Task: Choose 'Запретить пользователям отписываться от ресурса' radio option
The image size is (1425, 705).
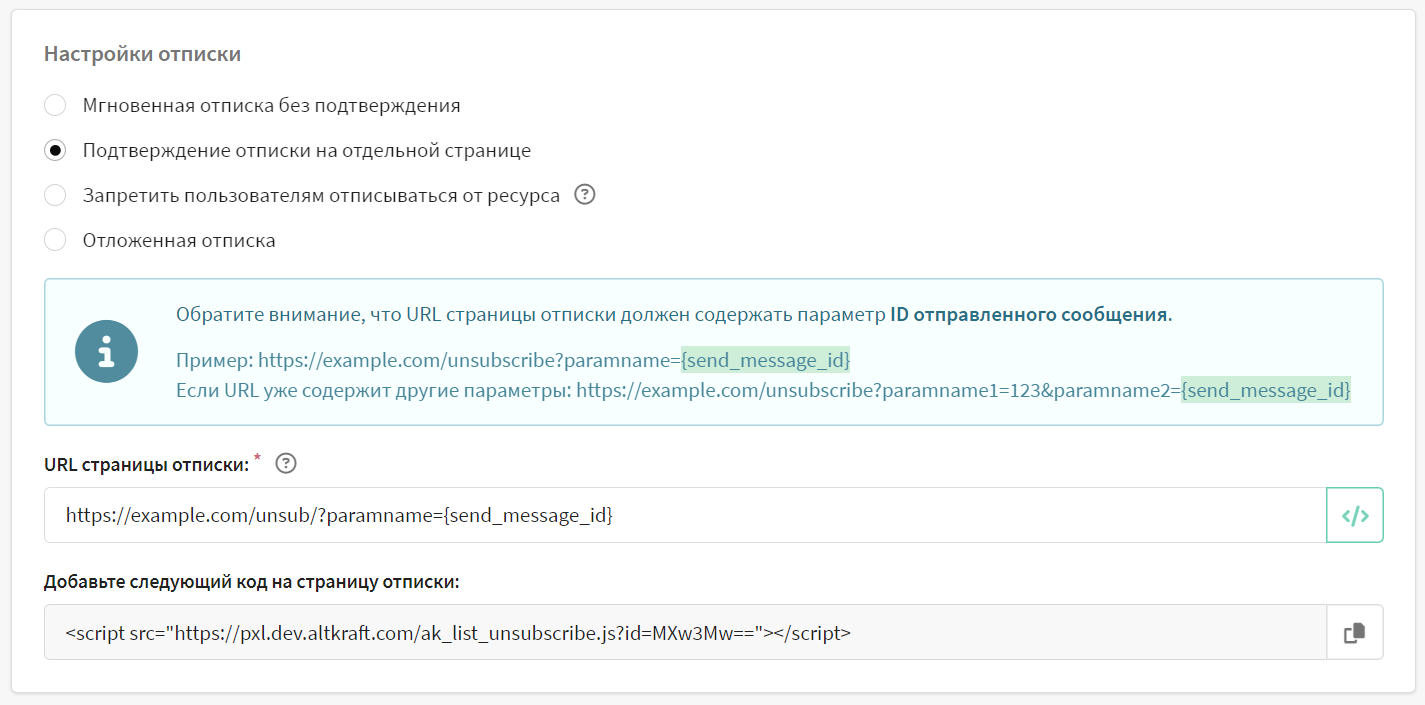Action: (55, 196)
